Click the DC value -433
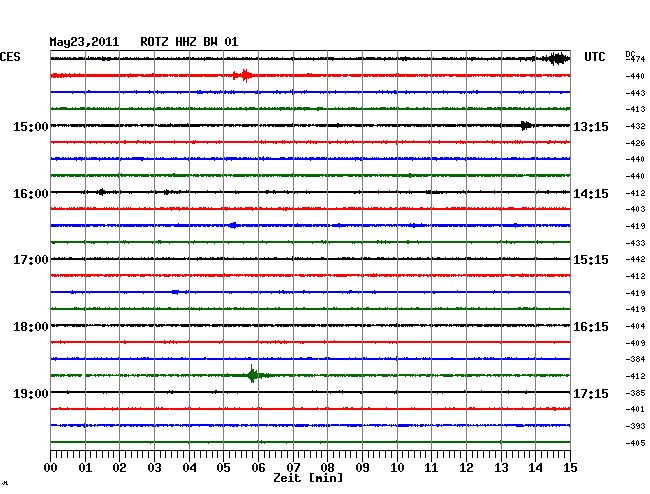This screenshot has width=650, height=494. point(635,243)
